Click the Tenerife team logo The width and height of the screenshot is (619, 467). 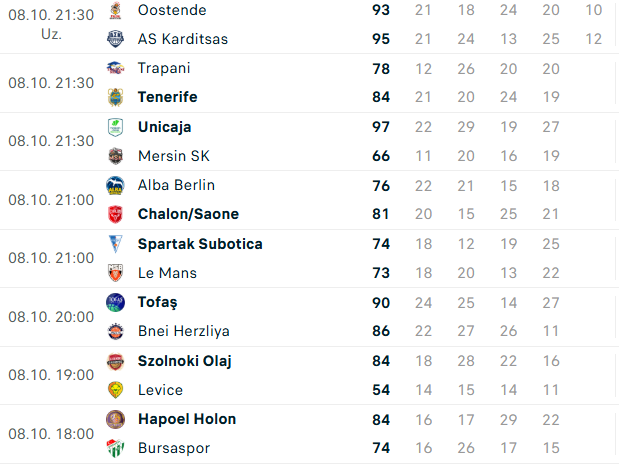pos(116,97)
